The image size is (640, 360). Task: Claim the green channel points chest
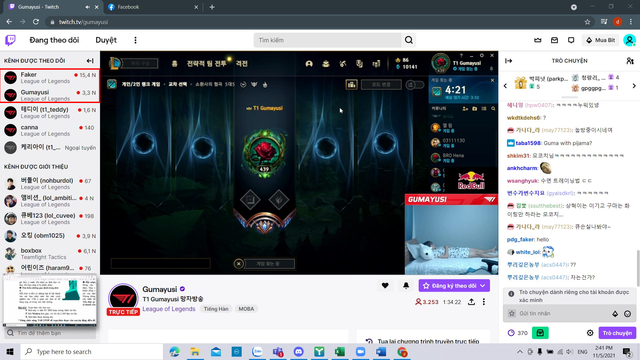tap(540, 333)
